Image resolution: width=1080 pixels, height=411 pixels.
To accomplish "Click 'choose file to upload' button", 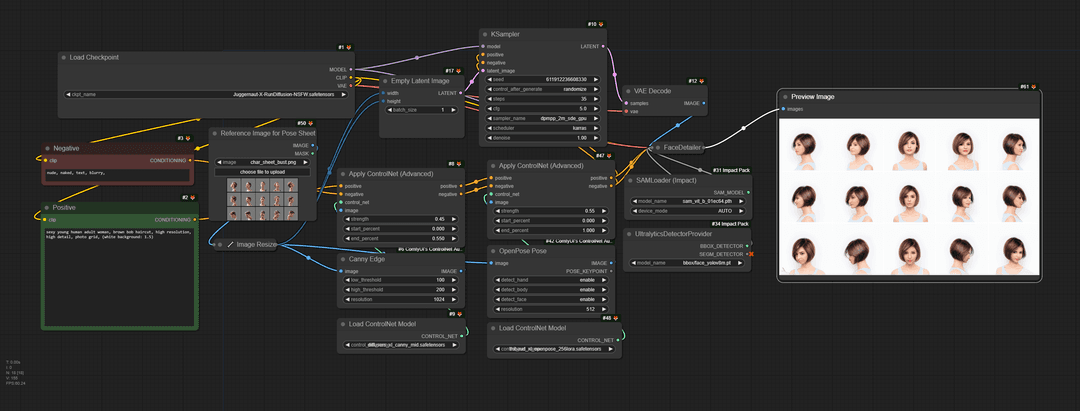I will click(263, 172).
